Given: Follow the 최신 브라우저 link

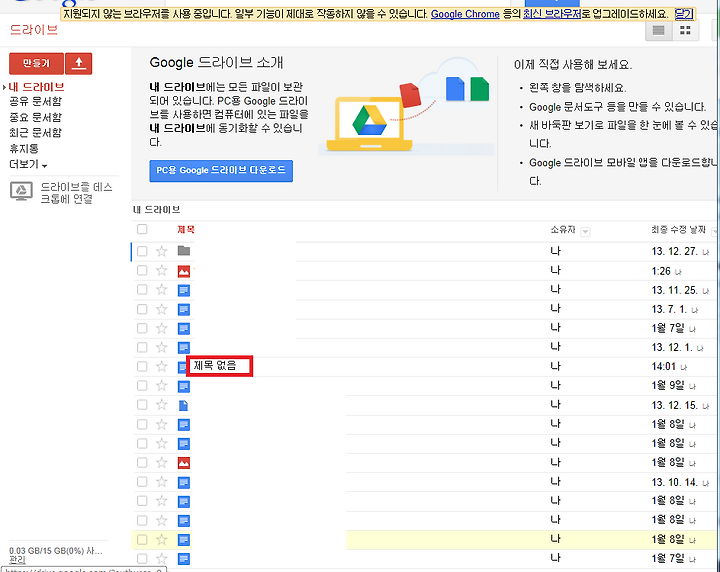Looking at the screenshot, I should point(552,14).
